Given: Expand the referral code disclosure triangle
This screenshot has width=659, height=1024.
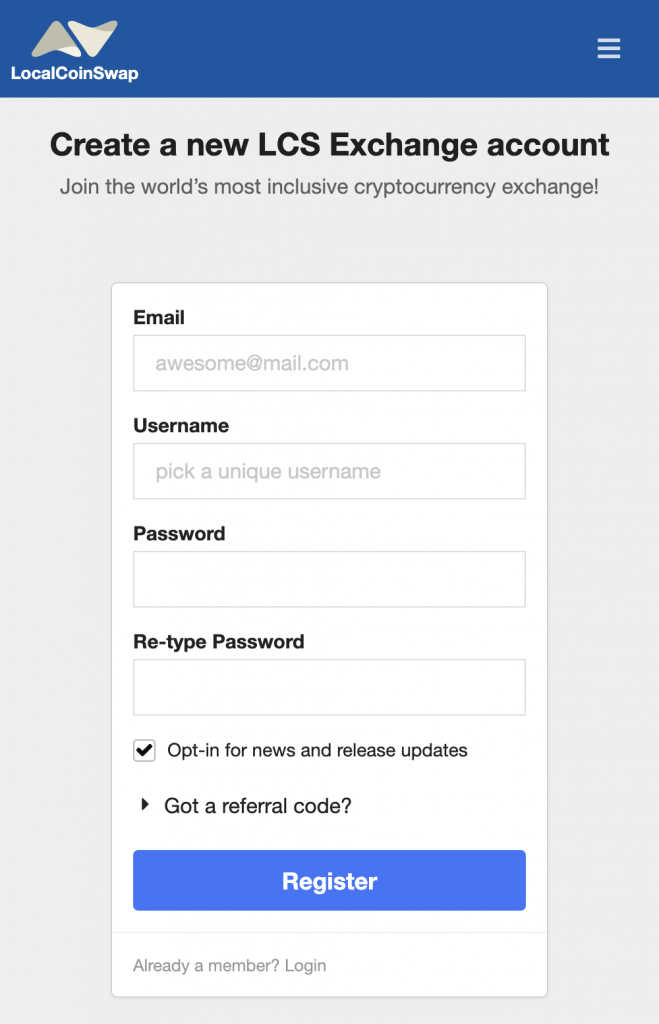Looking at the screenshot, I should [145, 805].
